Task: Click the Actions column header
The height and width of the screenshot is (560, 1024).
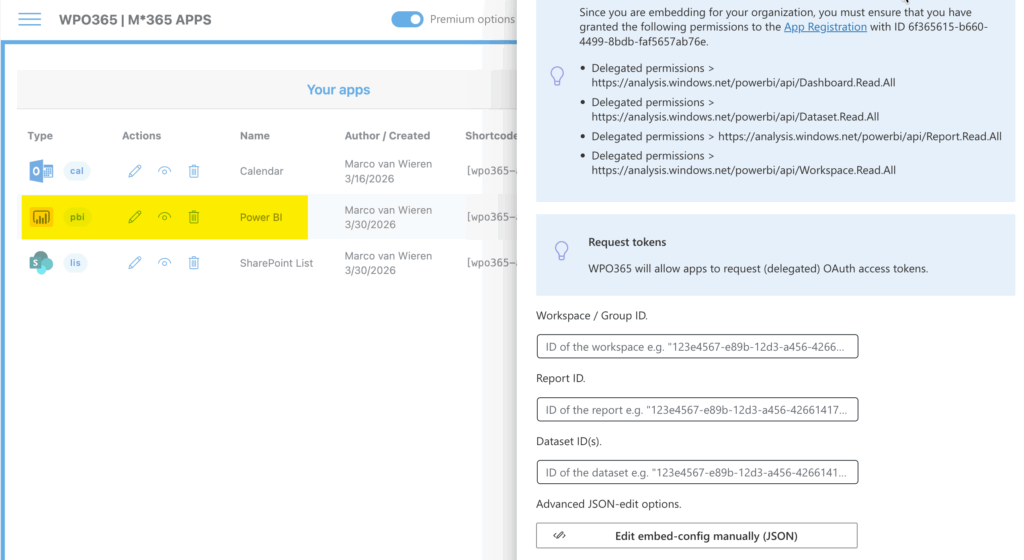Action: 141,136
